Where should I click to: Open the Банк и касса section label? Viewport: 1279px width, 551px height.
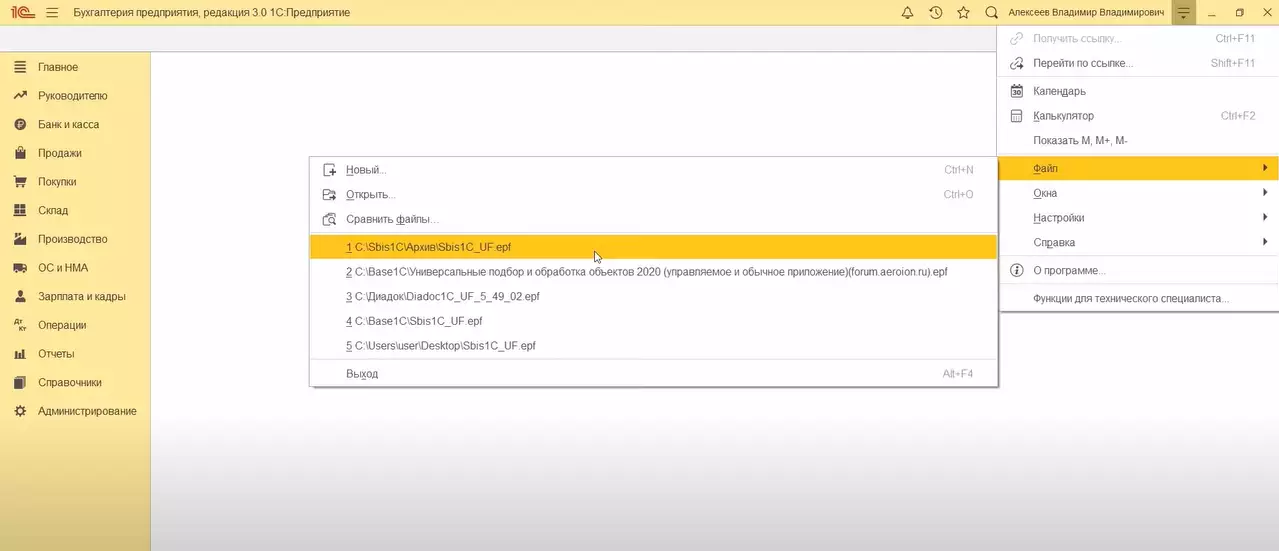(68, 125)
